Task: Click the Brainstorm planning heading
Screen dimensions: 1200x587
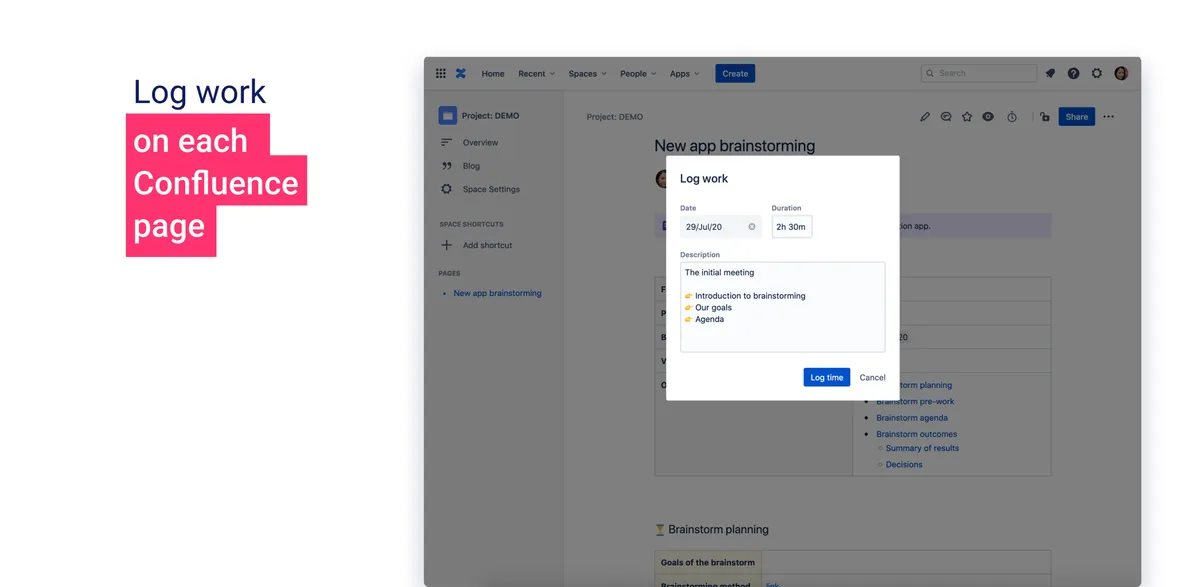Action: (x=718, y=530)
